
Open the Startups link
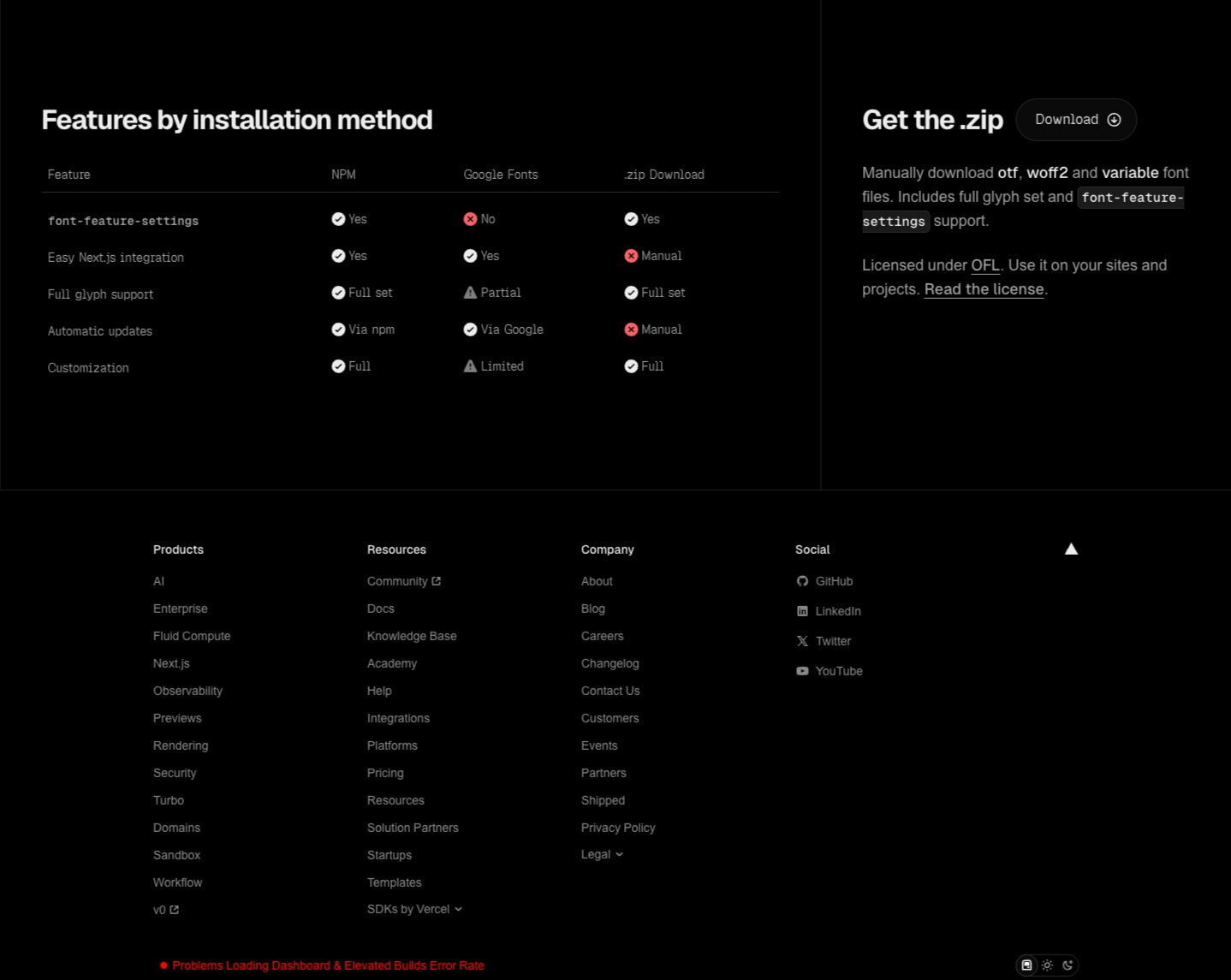click(390, 855)
